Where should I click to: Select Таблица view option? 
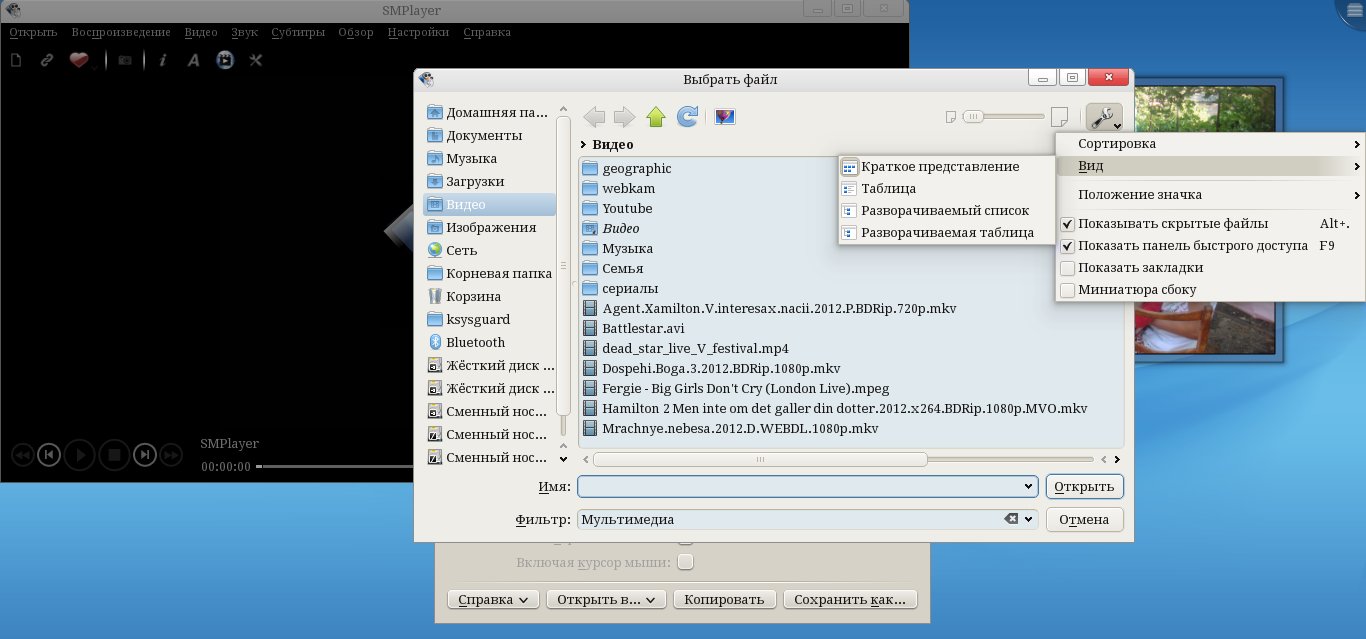click(888, 189)
